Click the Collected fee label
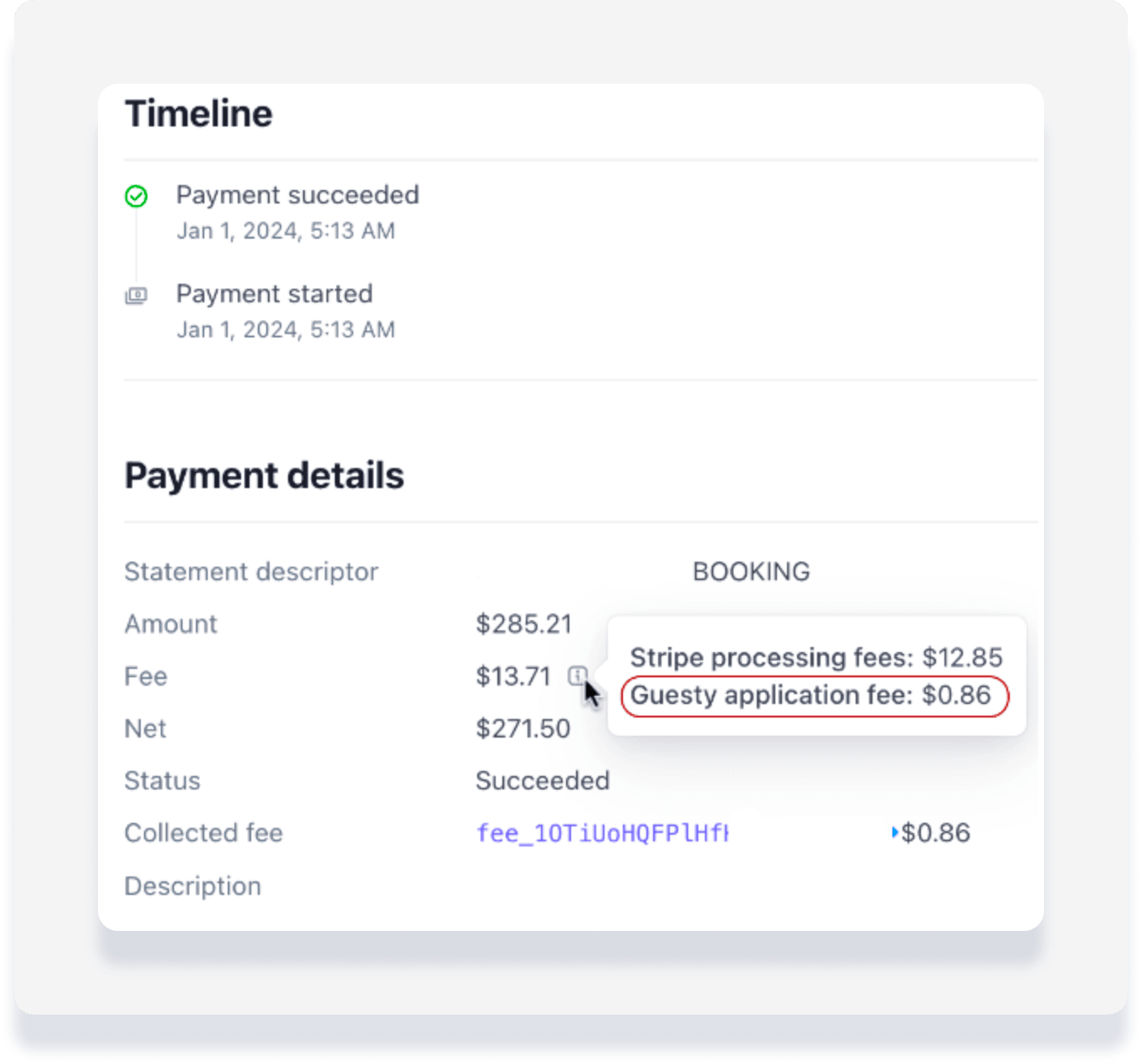Image resolution: width=1142 pixels, height=1064 pixels. (203, 833)
